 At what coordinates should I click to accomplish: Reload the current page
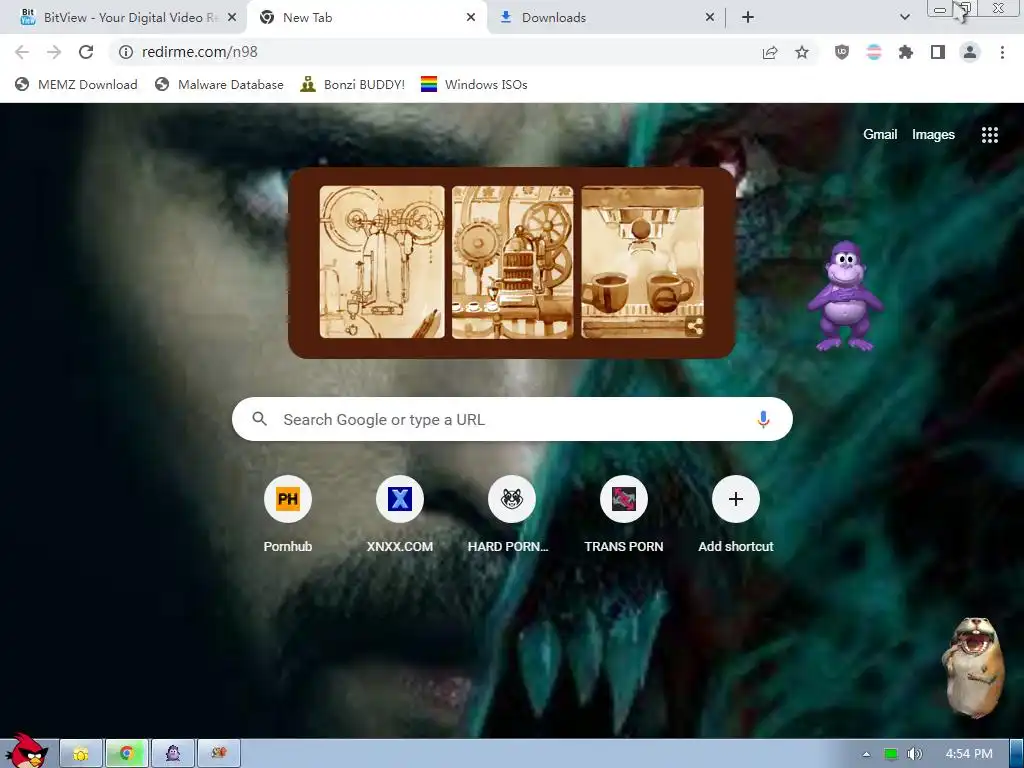[x=86, y=52]
